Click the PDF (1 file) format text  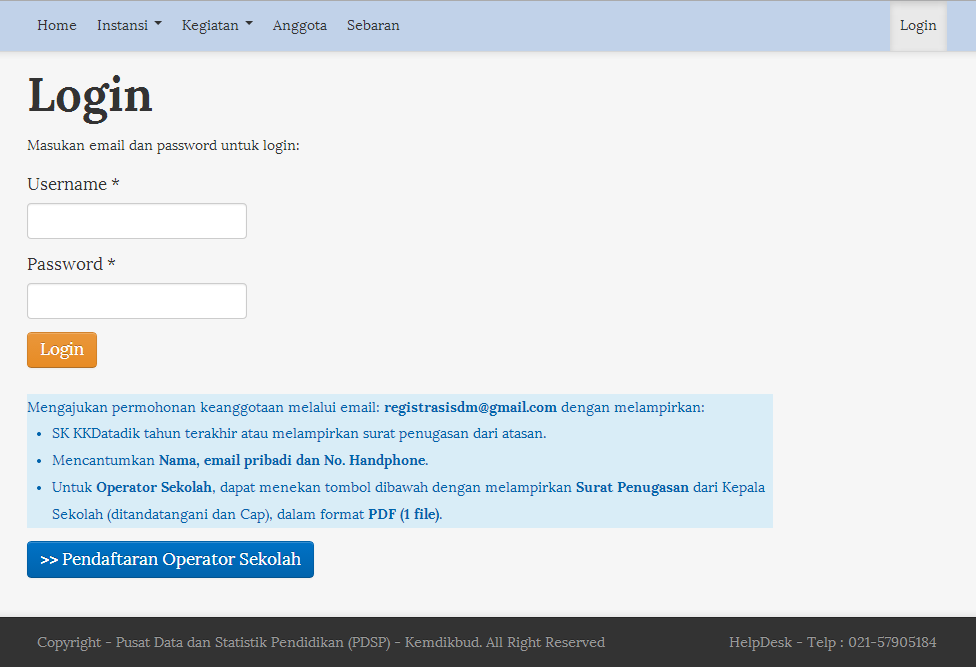click(x=403, y=513)
